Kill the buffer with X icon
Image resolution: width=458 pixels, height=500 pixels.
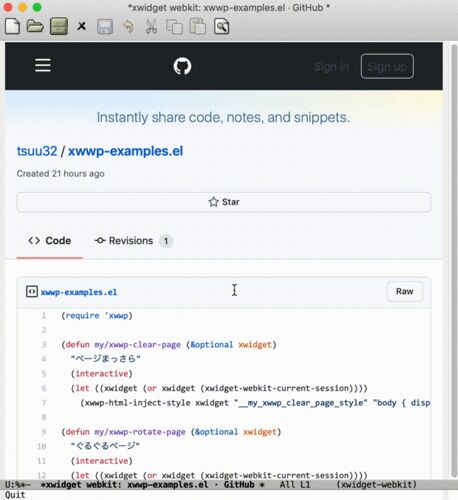click(x=81, y=26)
